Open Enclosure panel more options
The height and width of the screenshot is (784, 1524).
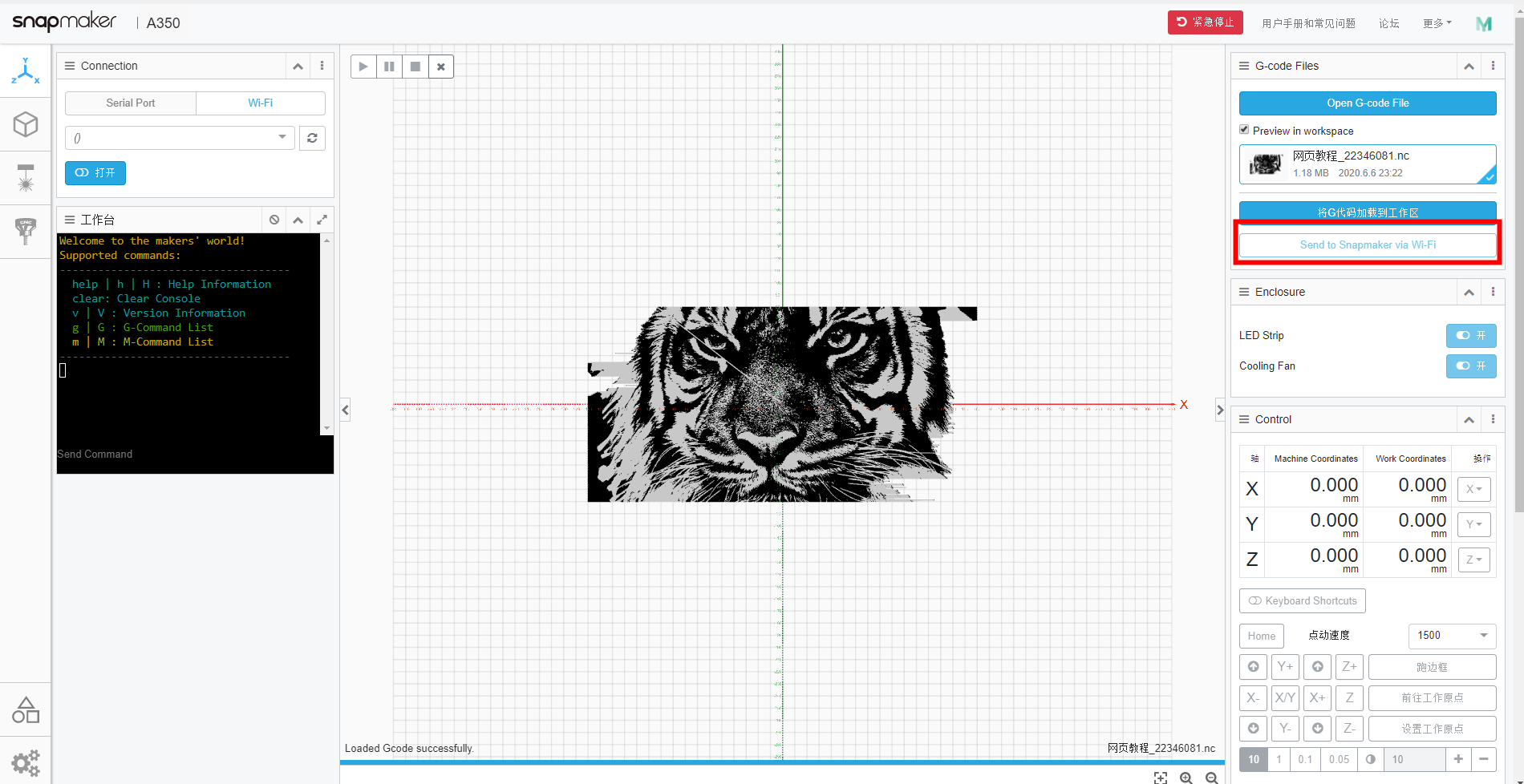pyautogui.click(x=1493, y=292)
